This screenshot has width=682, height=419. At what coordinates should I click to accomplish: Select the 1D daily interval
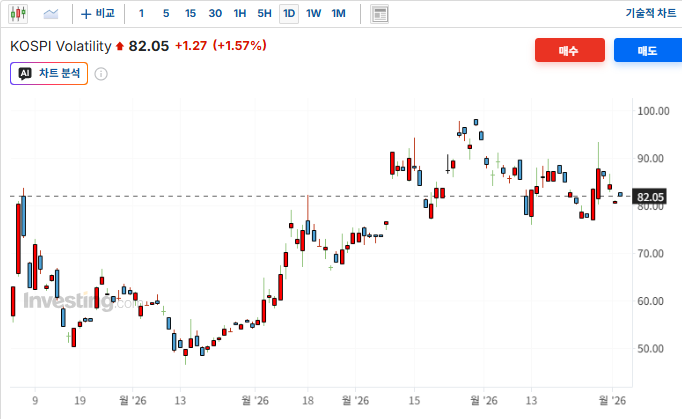(289, 13)
